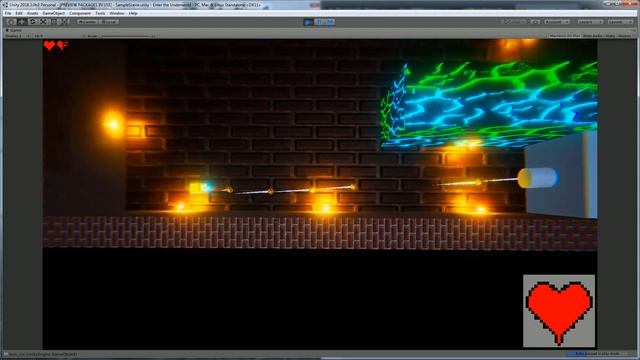The height and width of the screenshot is (360, 640).
Task: Adjust the Game view Scale slider
Action: point(126,36)
